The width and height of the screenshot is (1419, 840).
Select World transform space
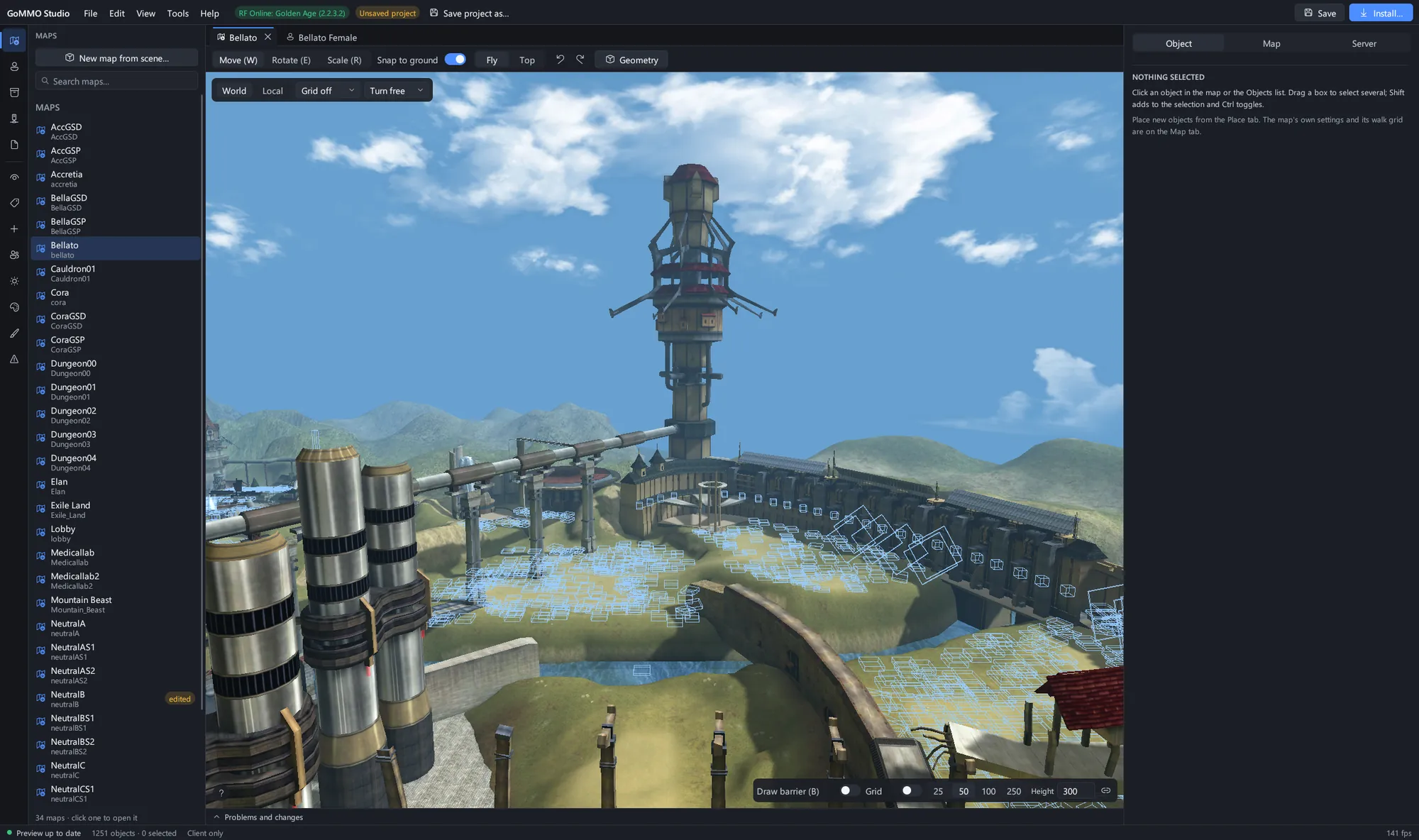click(234, 91)
